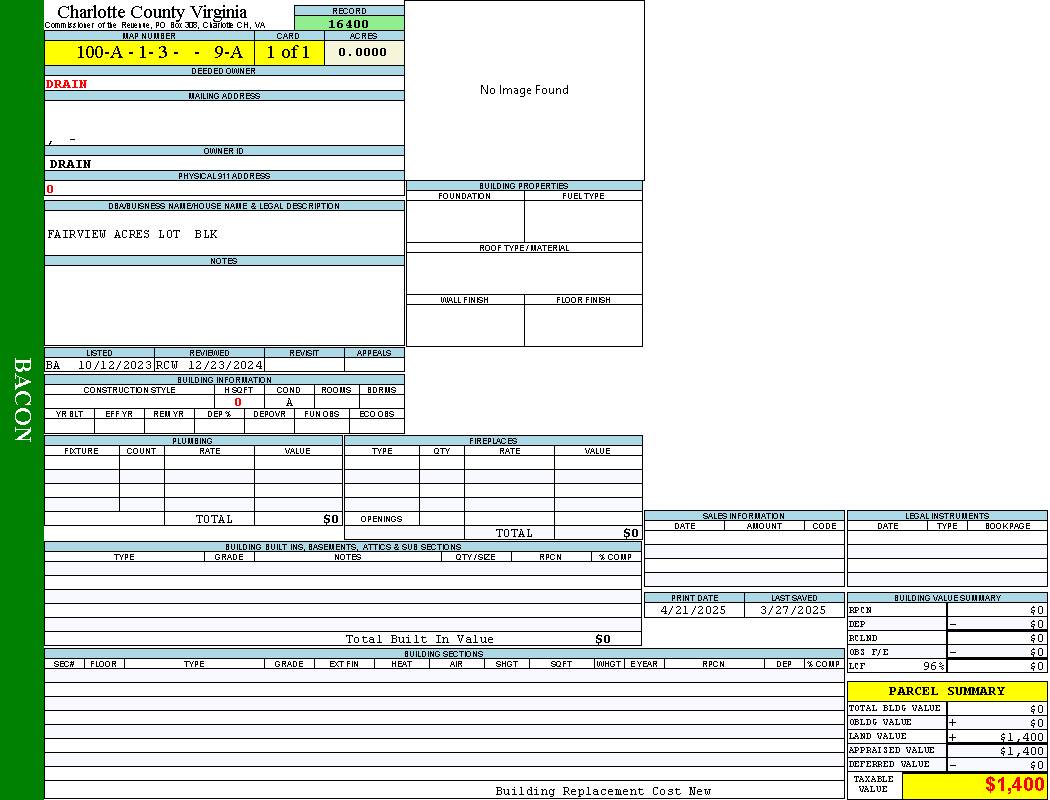Click the Charlotte County Virginia title
This screenshot has width=1050, height=800.
[152, 12]
